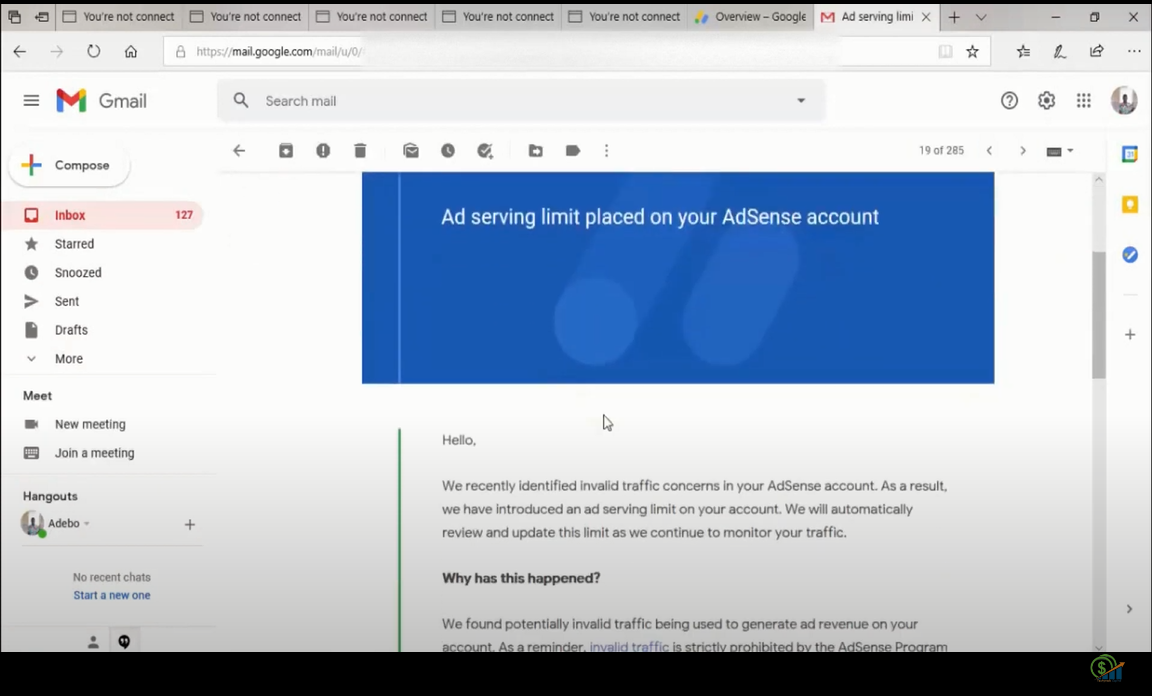Click the email vertical scrollbar
The image size is (1152, 696).
click(x=1098, y=316)
